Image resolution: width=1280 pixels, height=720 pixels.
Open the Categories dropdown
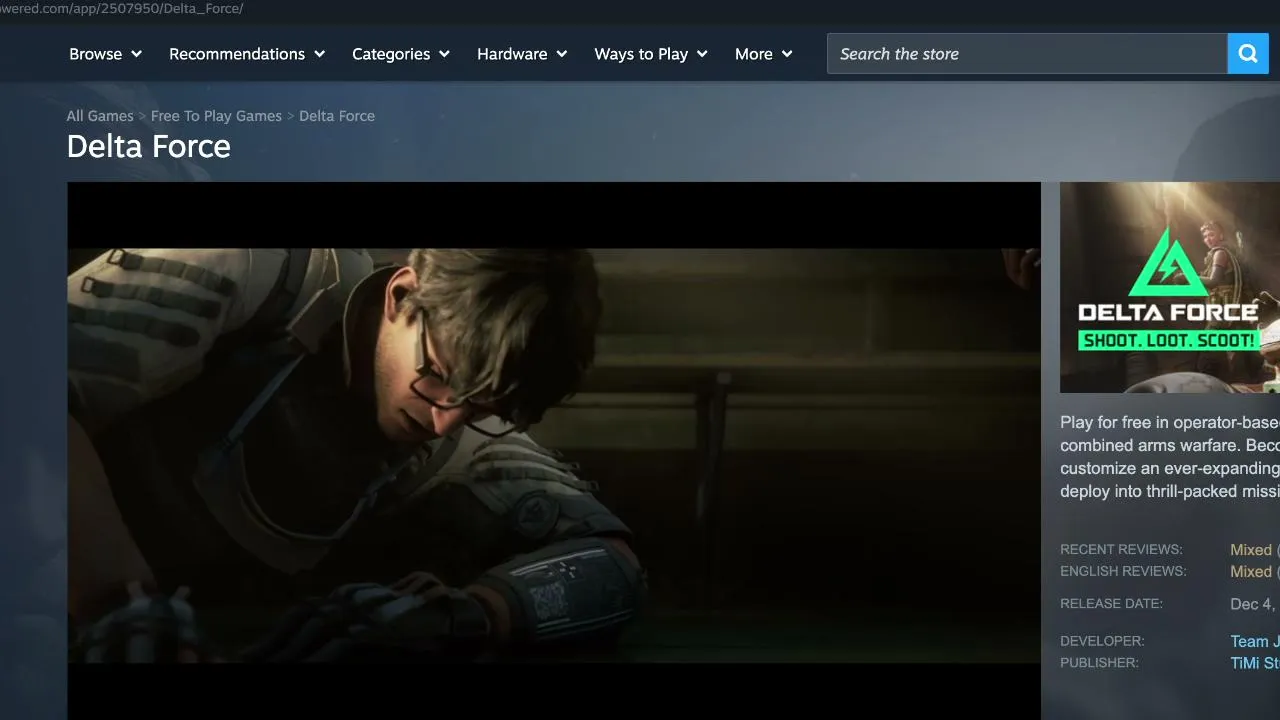point(401,54)
